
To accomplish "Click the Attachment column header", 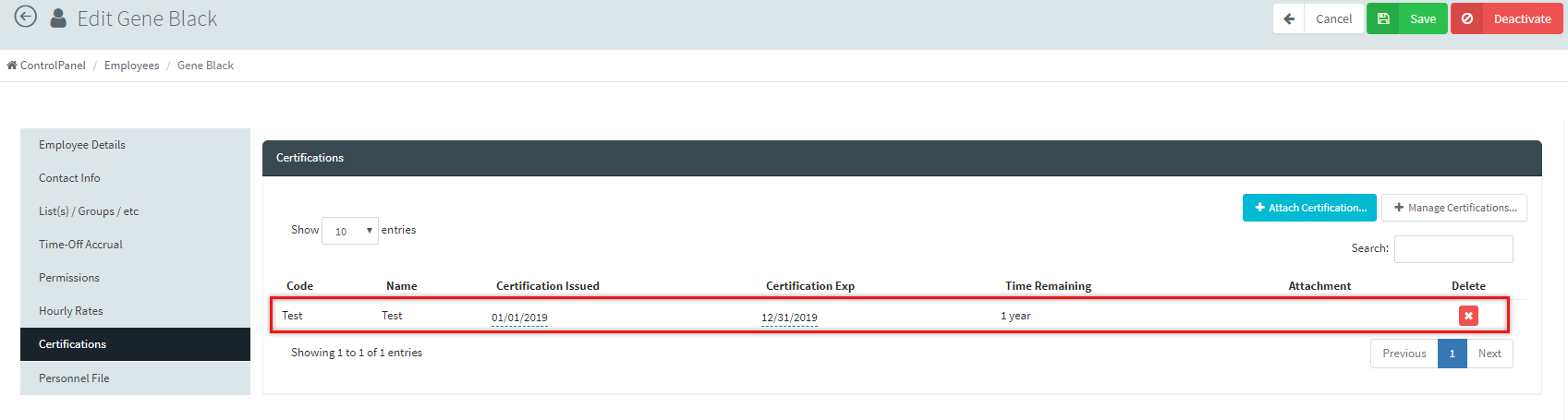I will (1319, 286).
